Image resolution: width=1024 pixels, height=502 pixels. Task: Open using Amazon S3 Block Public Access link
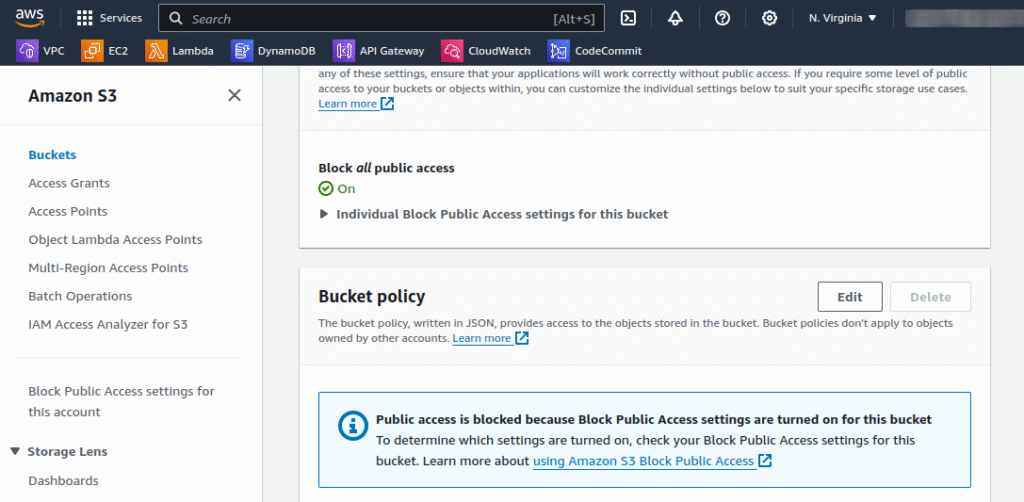(643, 461)
